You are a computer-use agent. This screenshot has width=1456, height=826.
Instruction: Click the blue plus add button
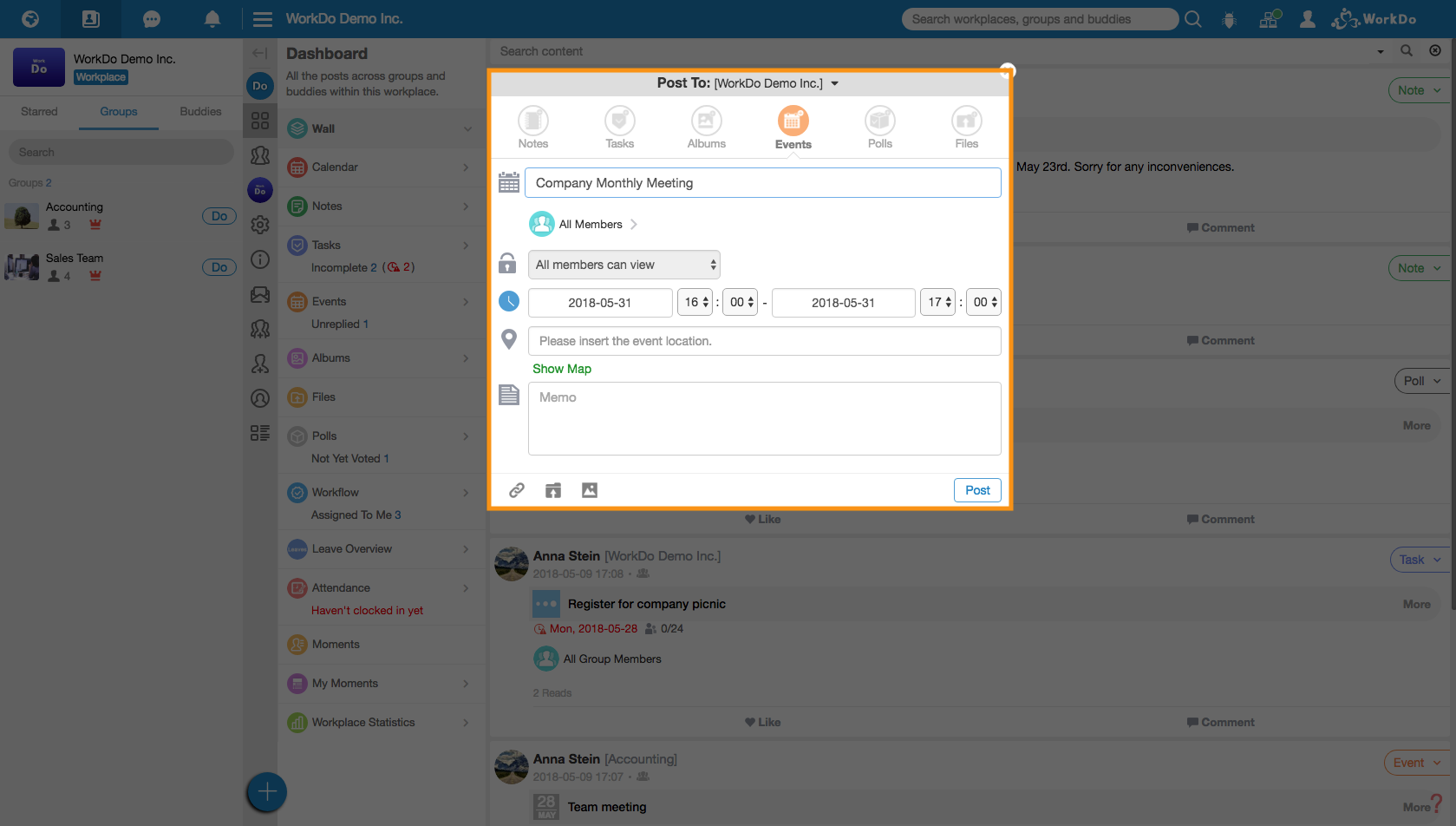pyautogui.click(x=267, y=792)
